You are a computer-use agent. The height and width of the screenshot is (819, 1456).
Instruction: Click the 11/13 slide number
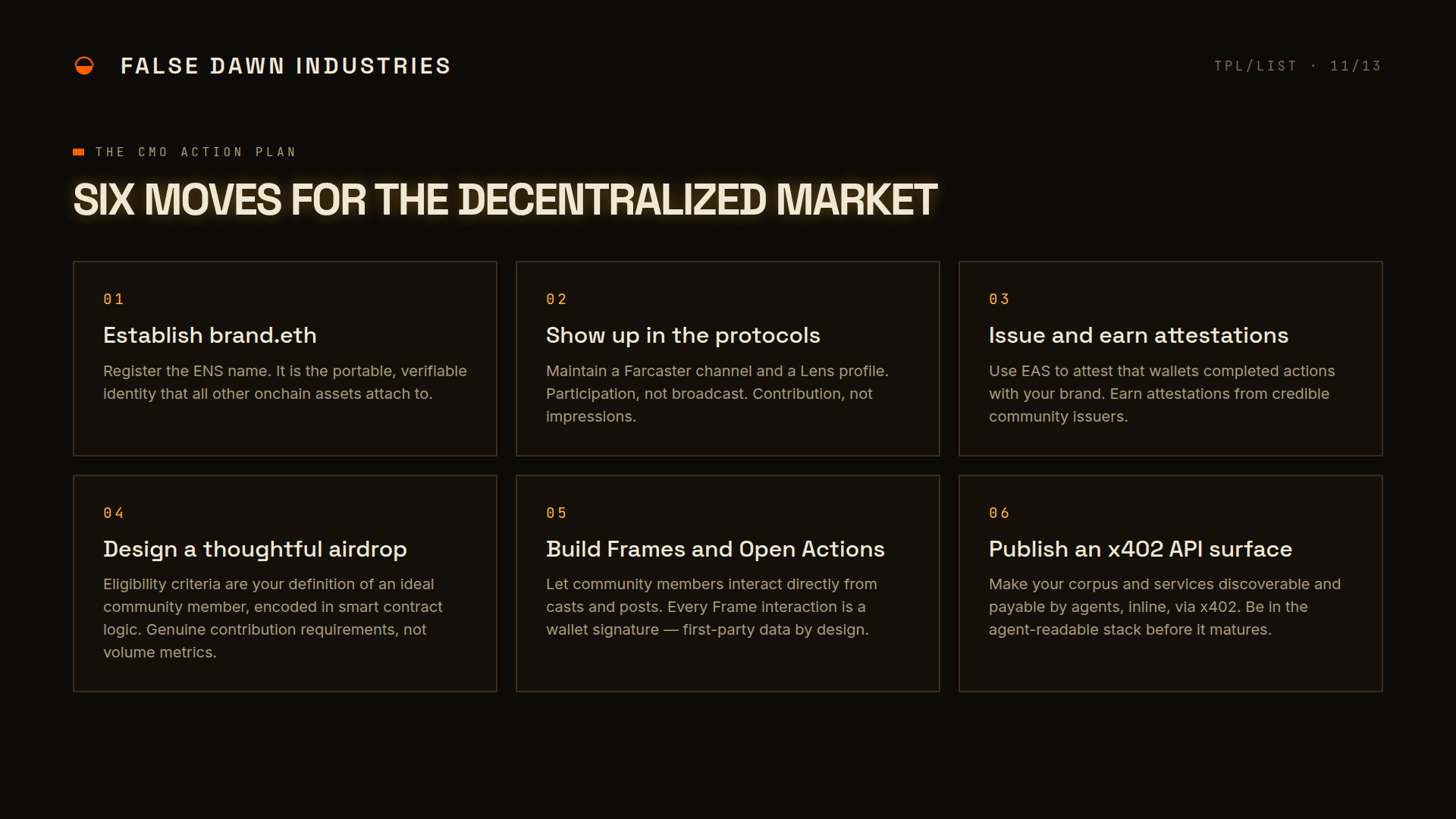click(1355, 66)
